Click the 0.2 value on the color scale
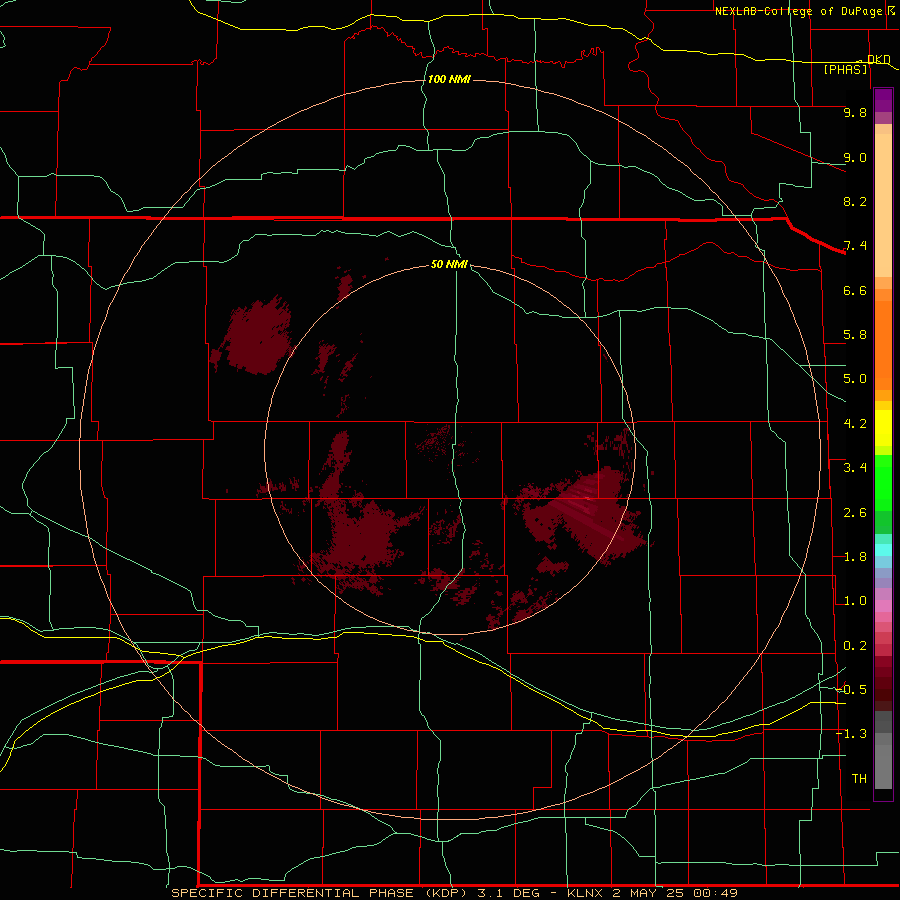This screenshot has width=900, height=900. [855, 646]
